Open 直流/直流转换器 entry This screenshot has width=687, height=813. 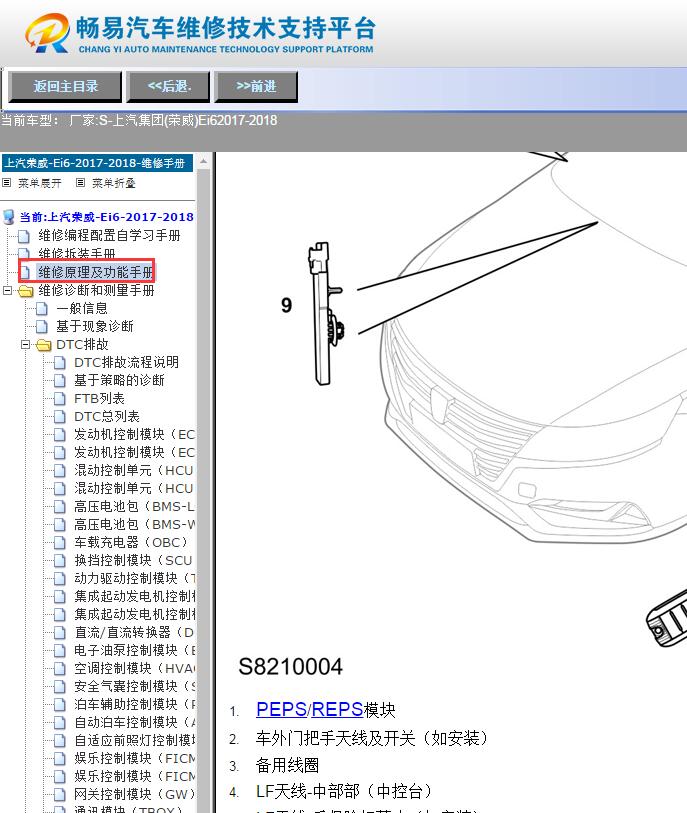pos(134,632)
